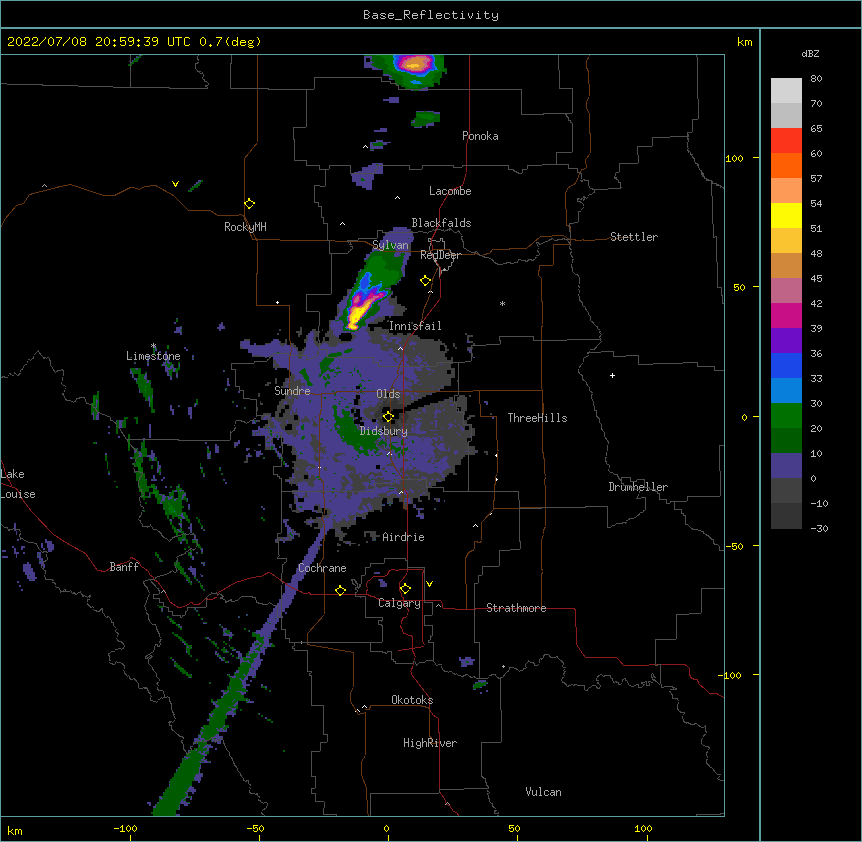Click the asterisk marker above Limestone

pyautogui.click(x=153, y=346)
